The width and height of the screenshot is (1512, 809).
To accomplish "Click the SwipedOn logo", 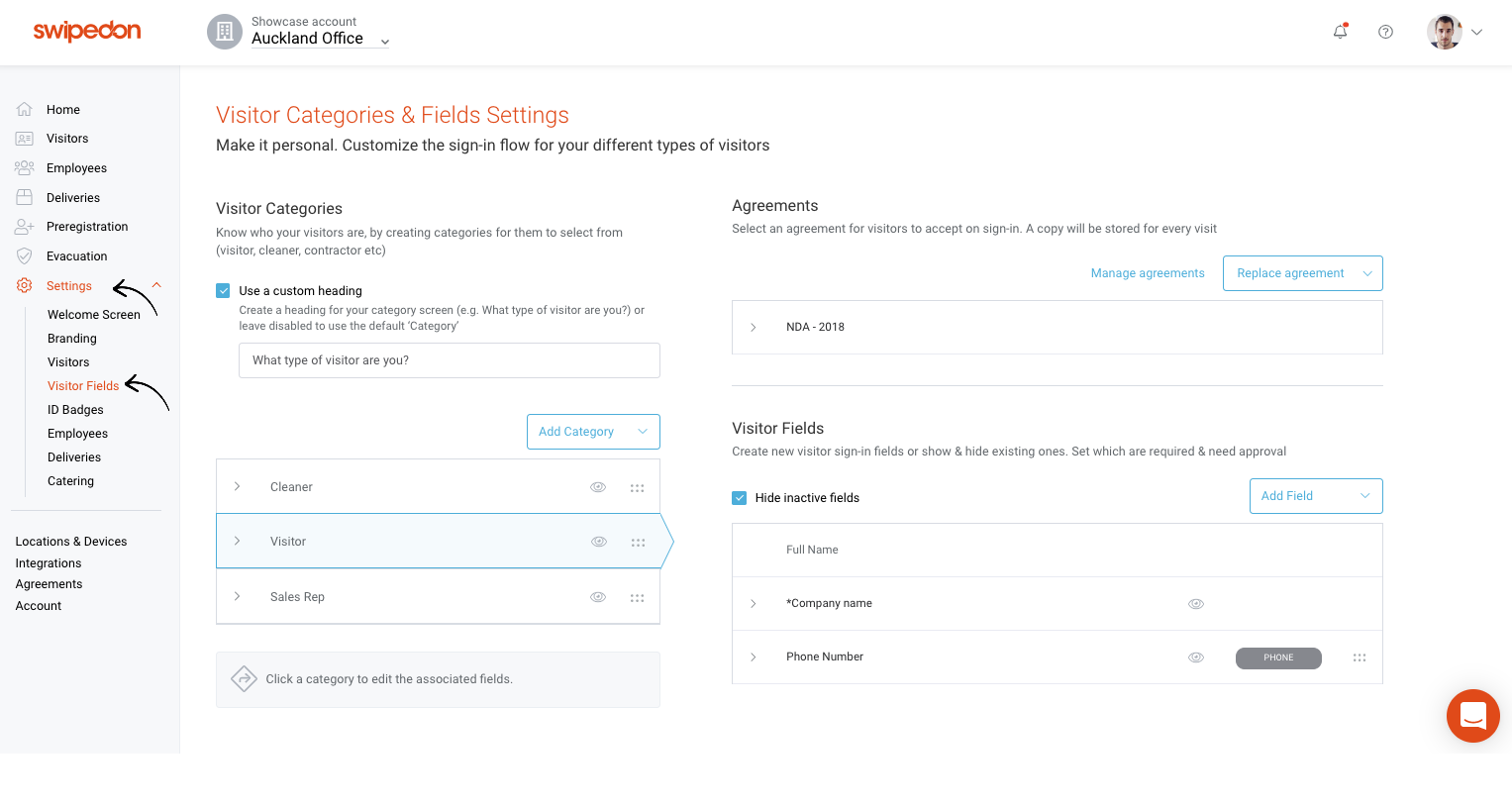I will click(x=87, y=31).
